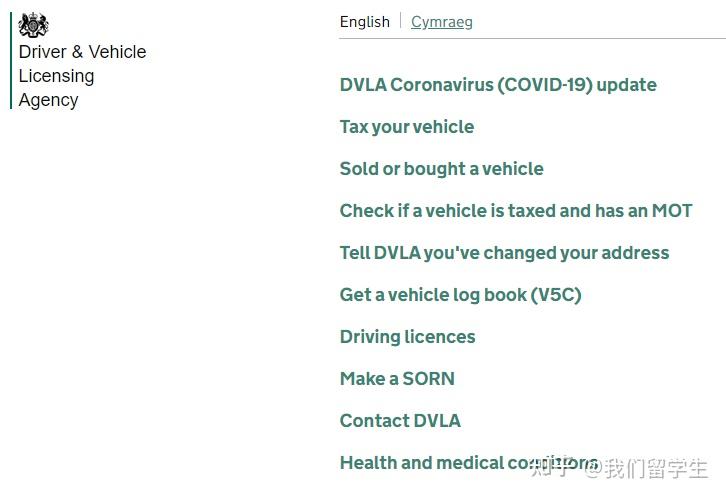
Task: Click the royal coat of arms crest
Action: click(x=33, y=25)
